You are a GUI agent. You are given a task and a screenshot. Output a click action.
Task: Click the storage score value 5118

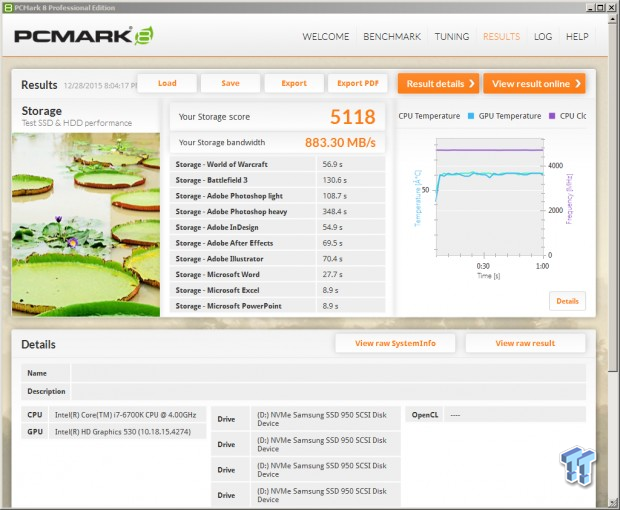[x=352, y=117]
